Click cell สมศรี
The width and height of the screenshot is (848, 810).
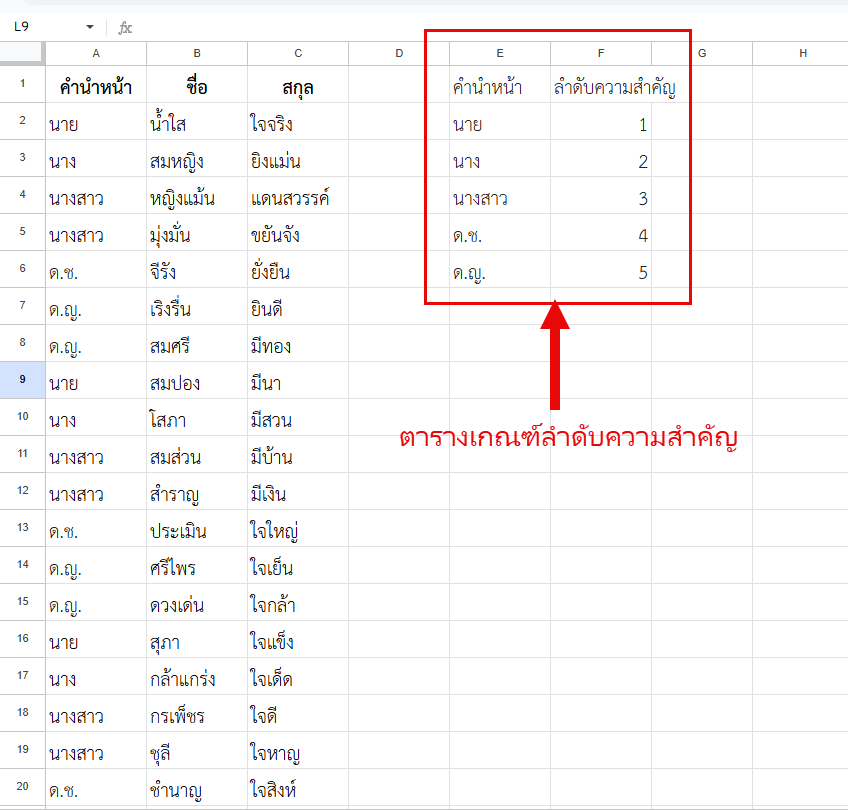click(x=197, y=343)
